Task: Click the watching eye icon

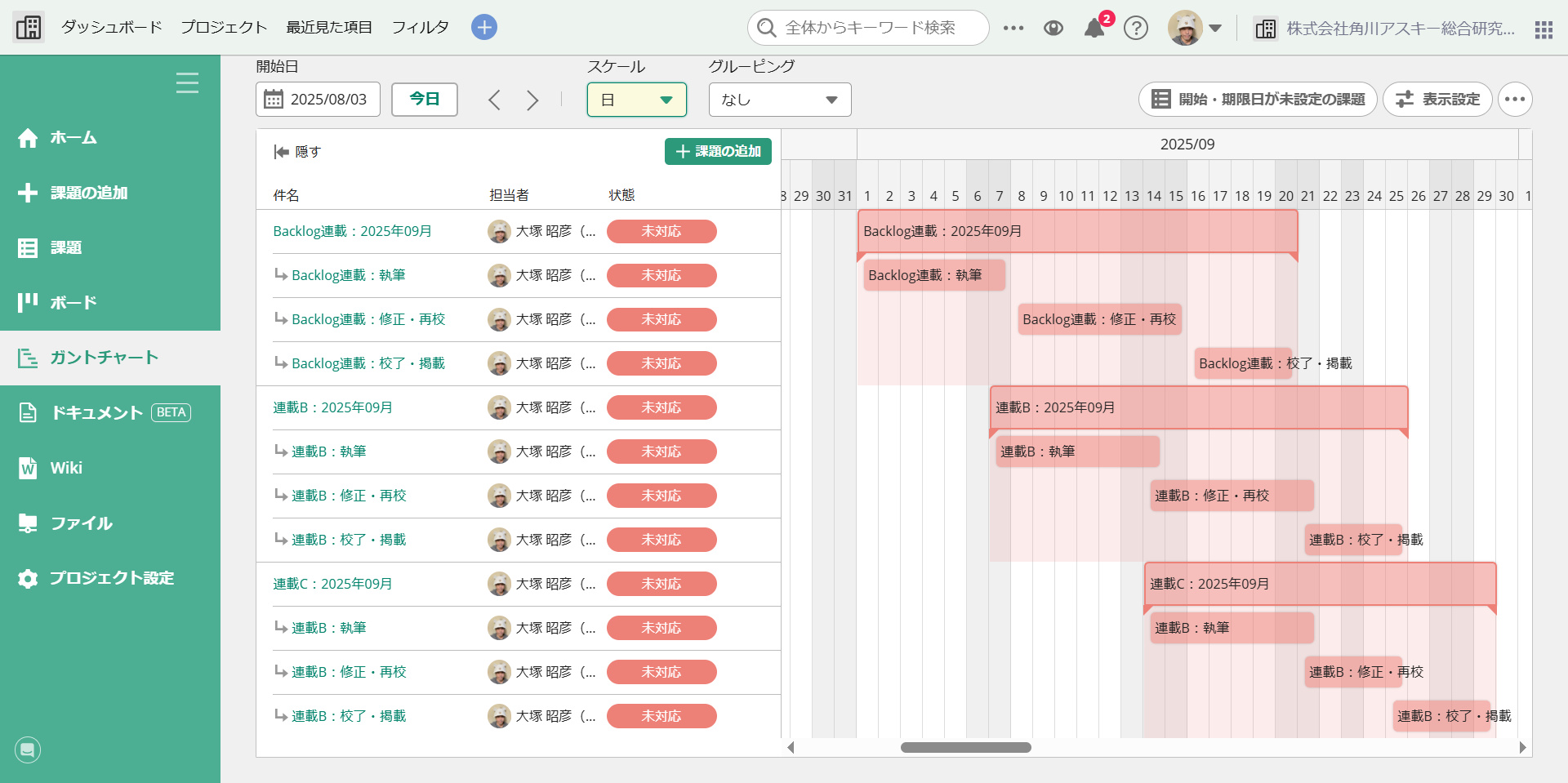Action: [x=1053, y=29]
